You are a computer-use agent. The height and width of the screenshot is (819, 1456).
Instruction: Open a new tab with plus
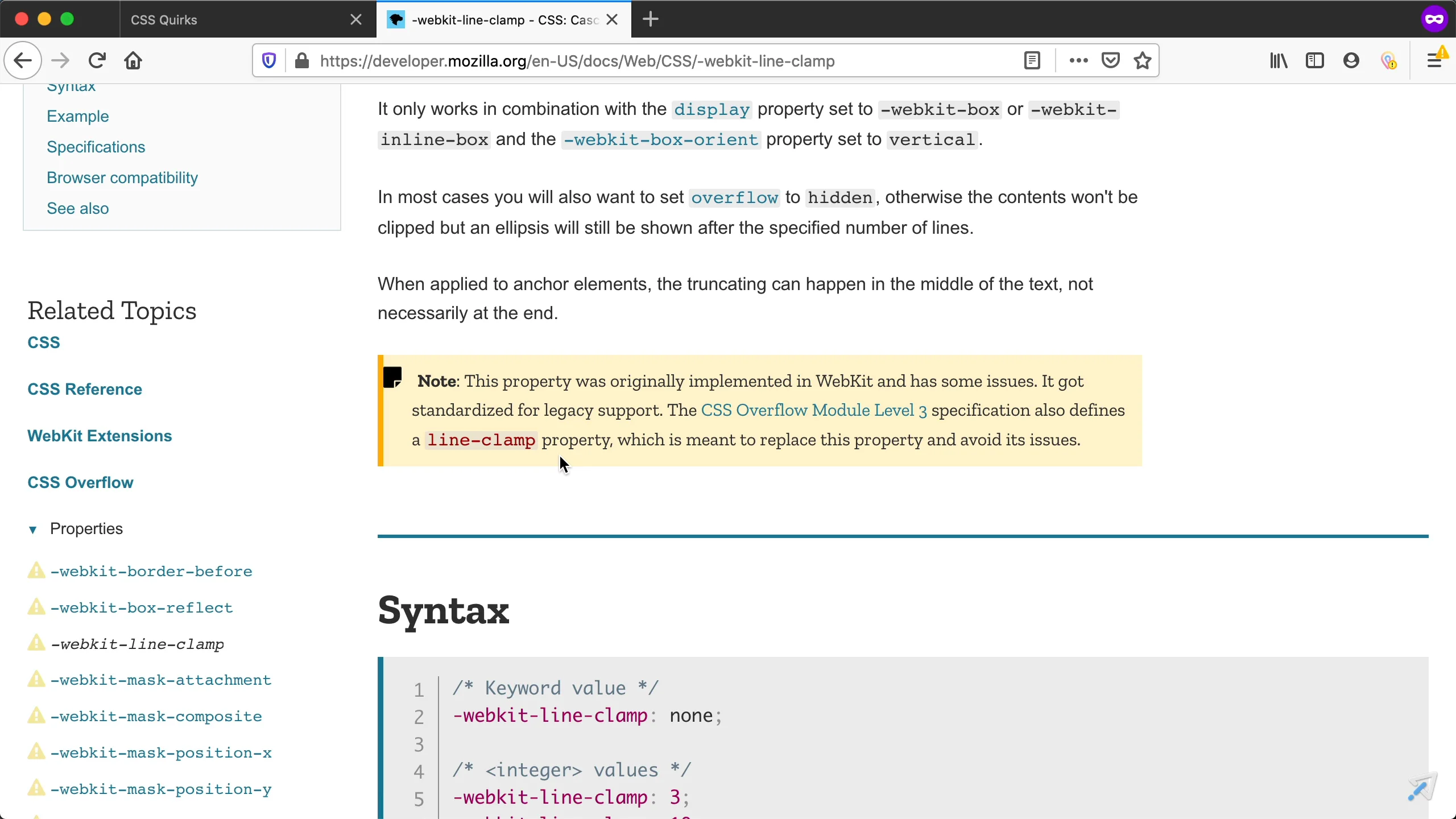click(x=651, y=19)
